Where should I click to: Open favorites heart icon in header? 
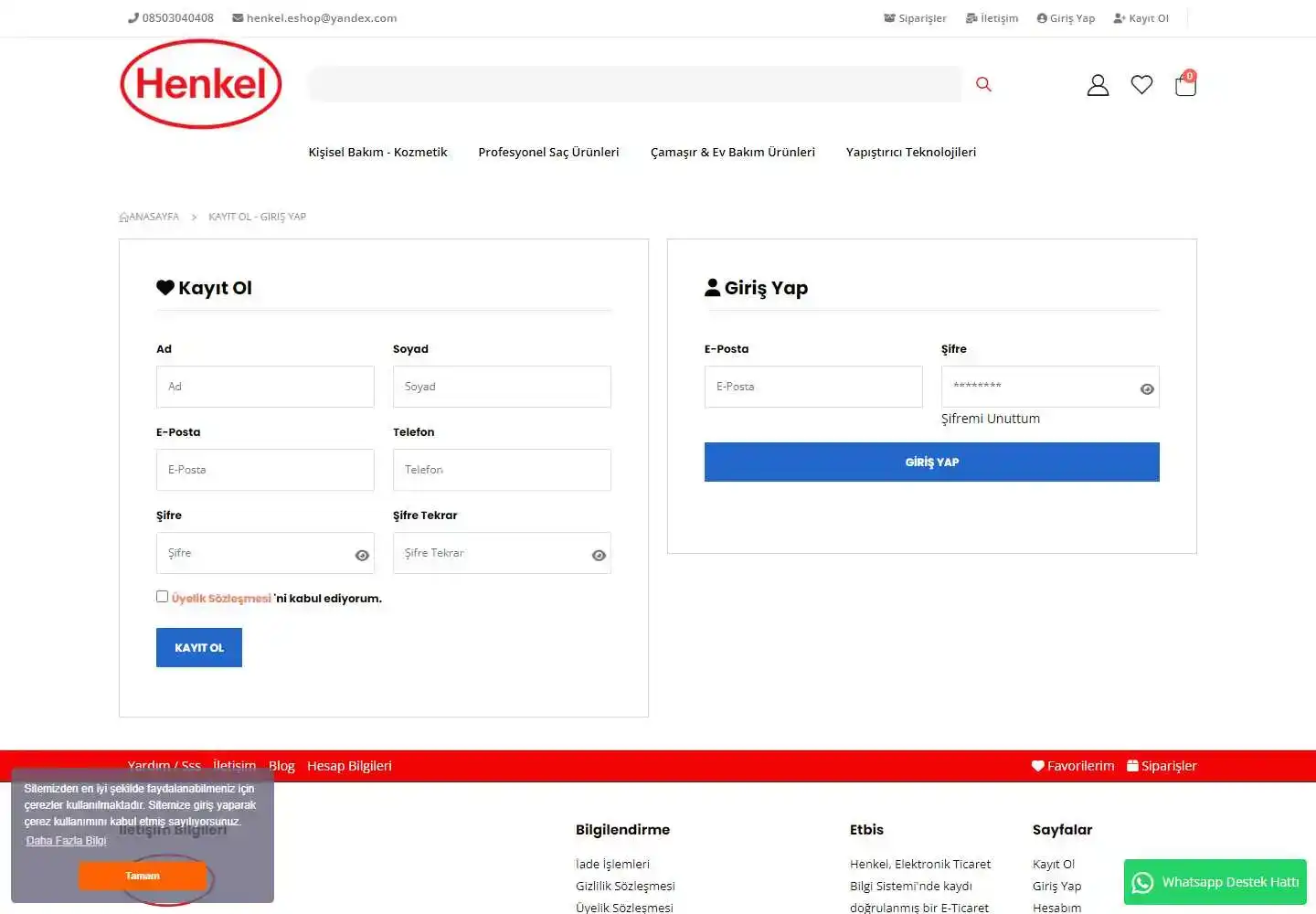point(1141,85)
